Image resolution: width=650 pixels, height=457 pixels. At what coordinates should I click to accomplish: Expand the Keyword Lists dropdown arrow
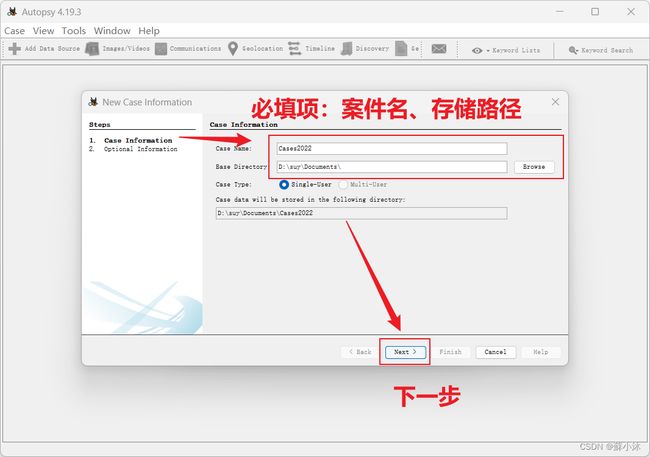tap(488, 51)
